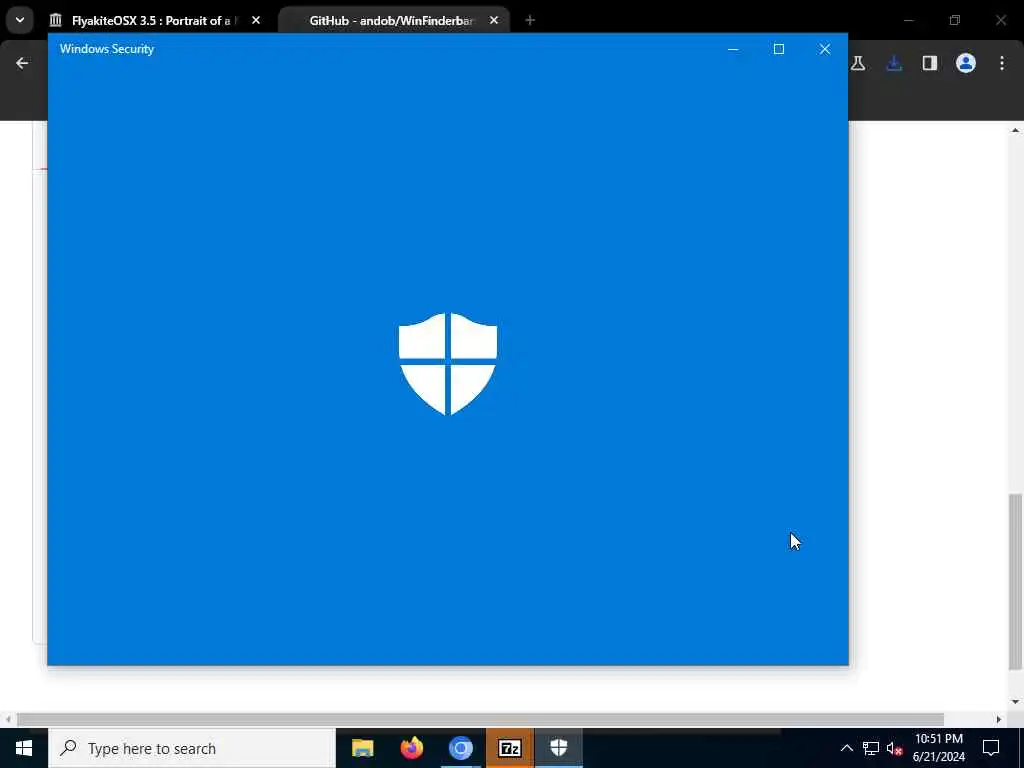Click the browser horizontal scrollbar thumb
Image resolution: width=1024 pixels, height=768 pixels.
pyautogui.click(x=480, y=719)
